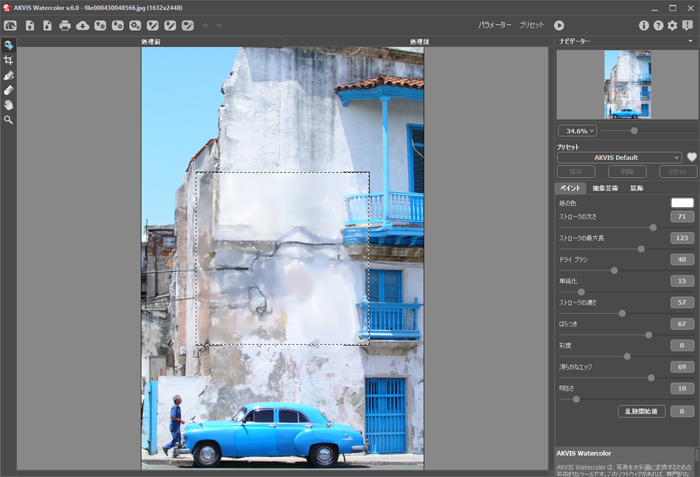700x477 pixels.
Task: Click the 保存 preset button
Action: (576, 172)
